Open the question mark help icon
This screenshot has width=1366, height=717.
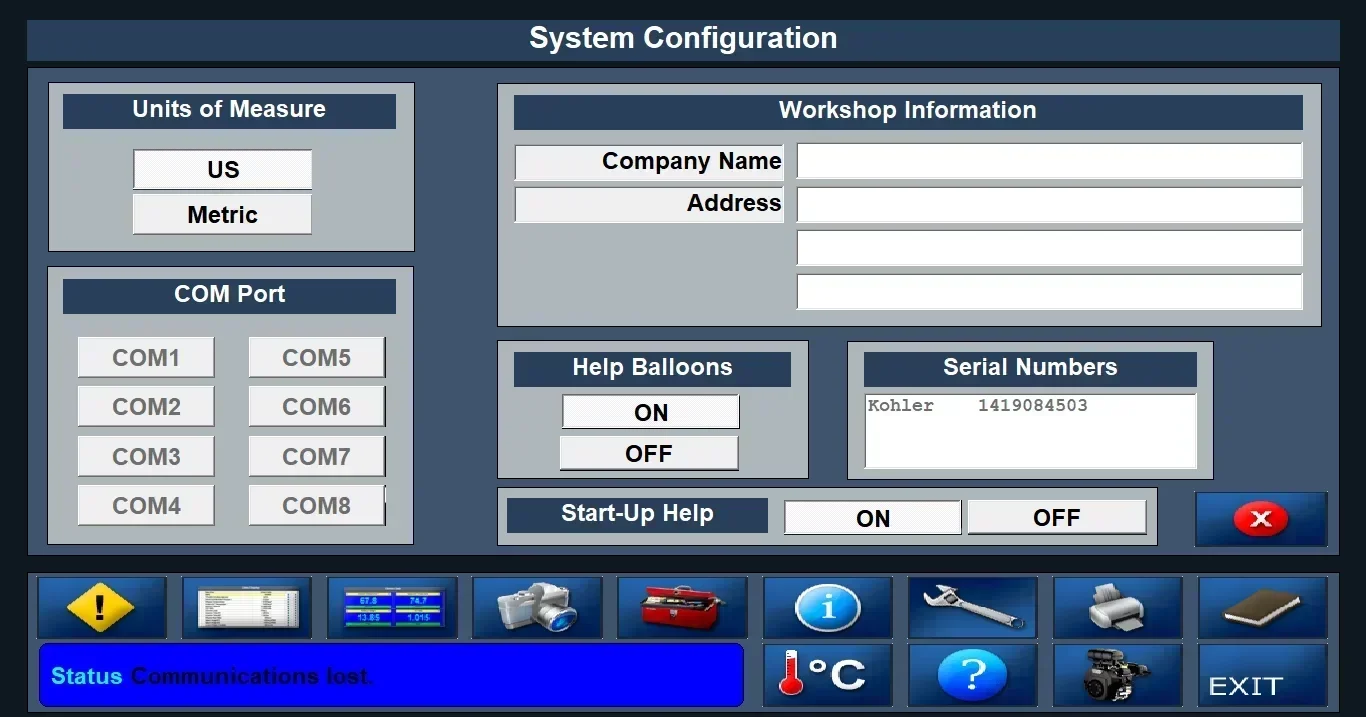click(972, 675)
